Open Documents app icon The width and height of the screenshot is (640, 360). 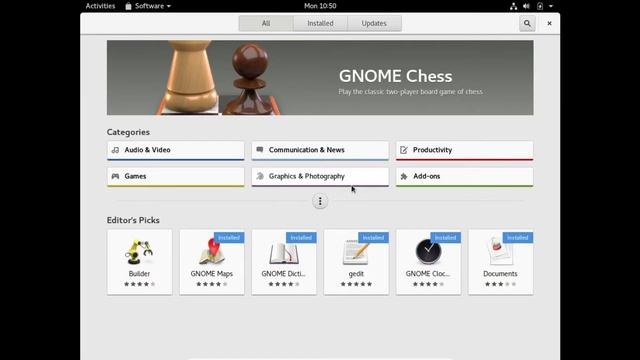point(500,252)
